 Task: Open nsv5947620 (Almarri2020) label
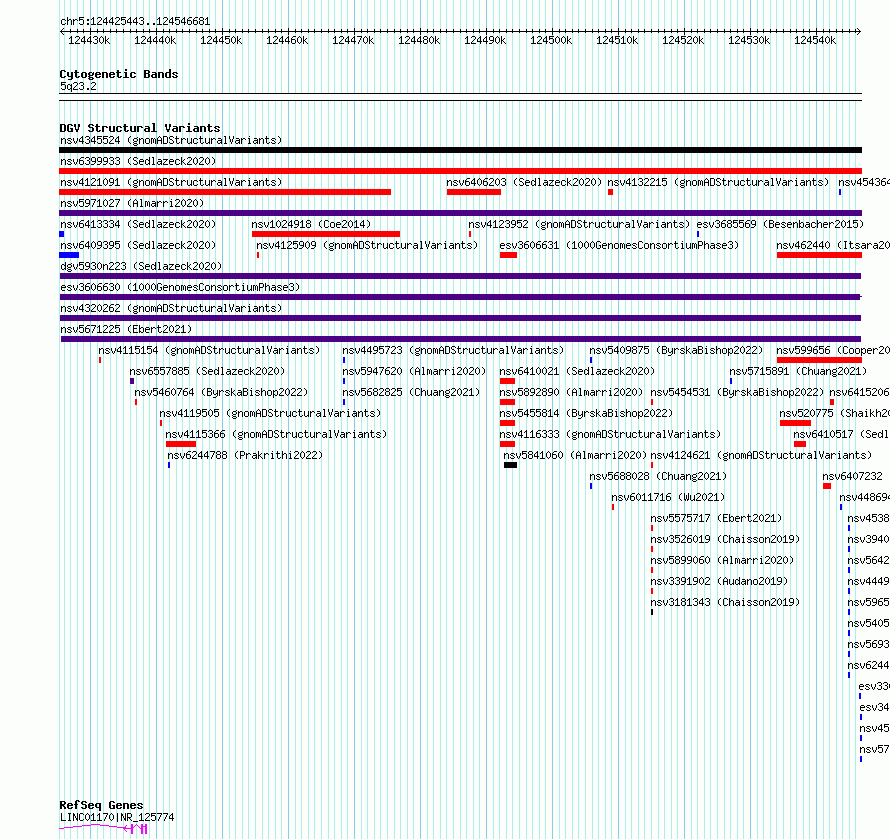pos(414,371)
